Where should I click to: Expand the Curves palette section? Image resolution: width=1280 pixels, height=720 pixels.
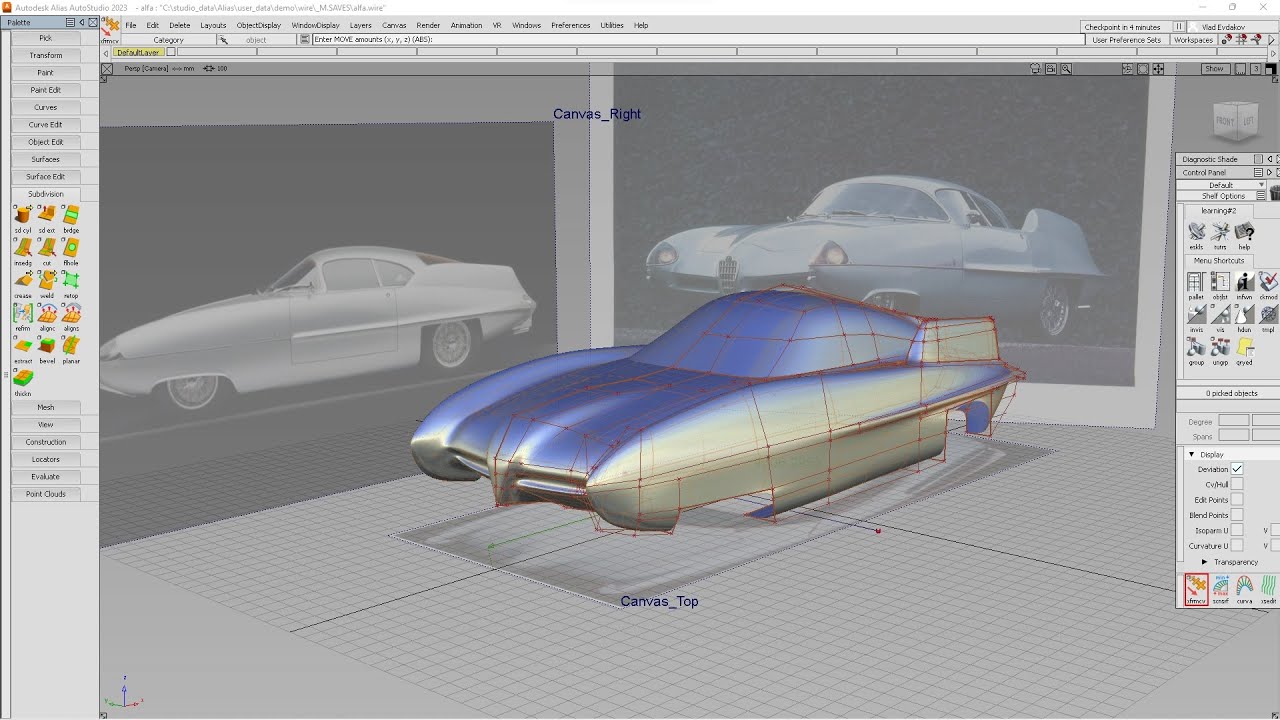pyautogui.click(x=45, y=107)
